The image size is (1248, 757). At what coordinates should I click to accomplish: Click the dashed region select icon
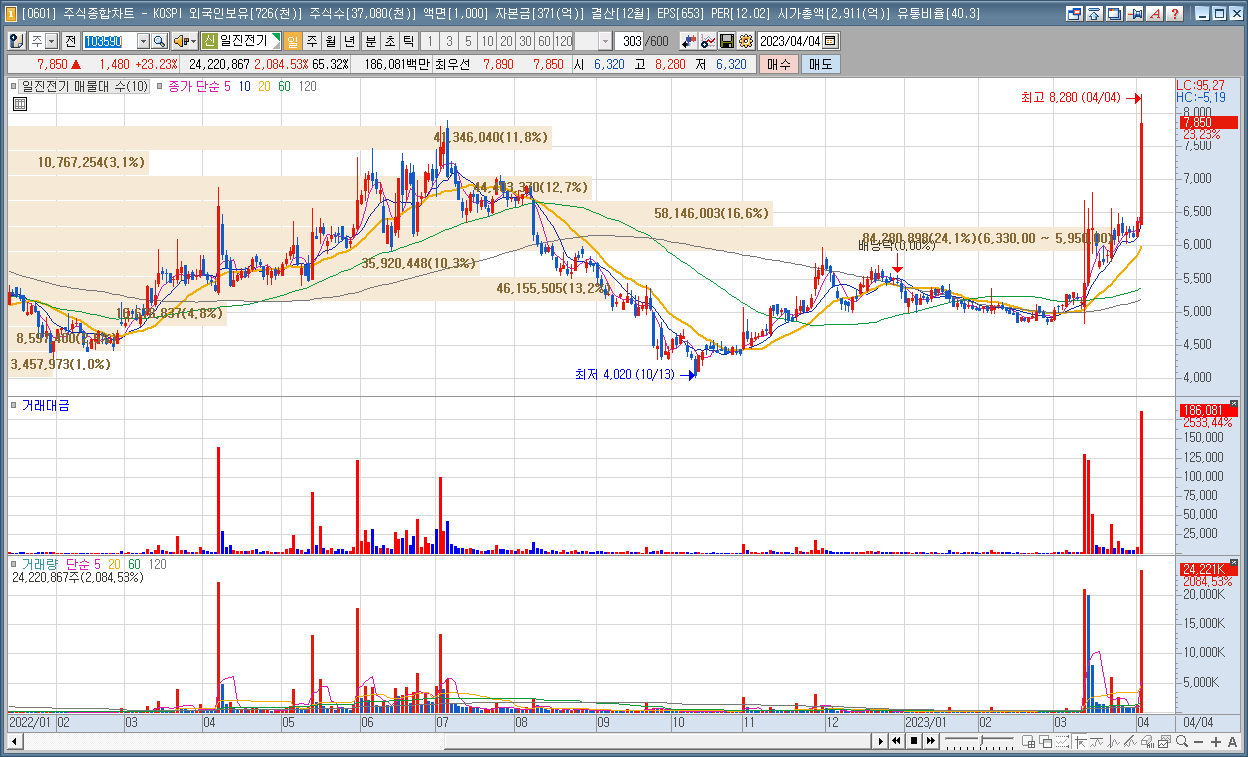coord(1063,741)
